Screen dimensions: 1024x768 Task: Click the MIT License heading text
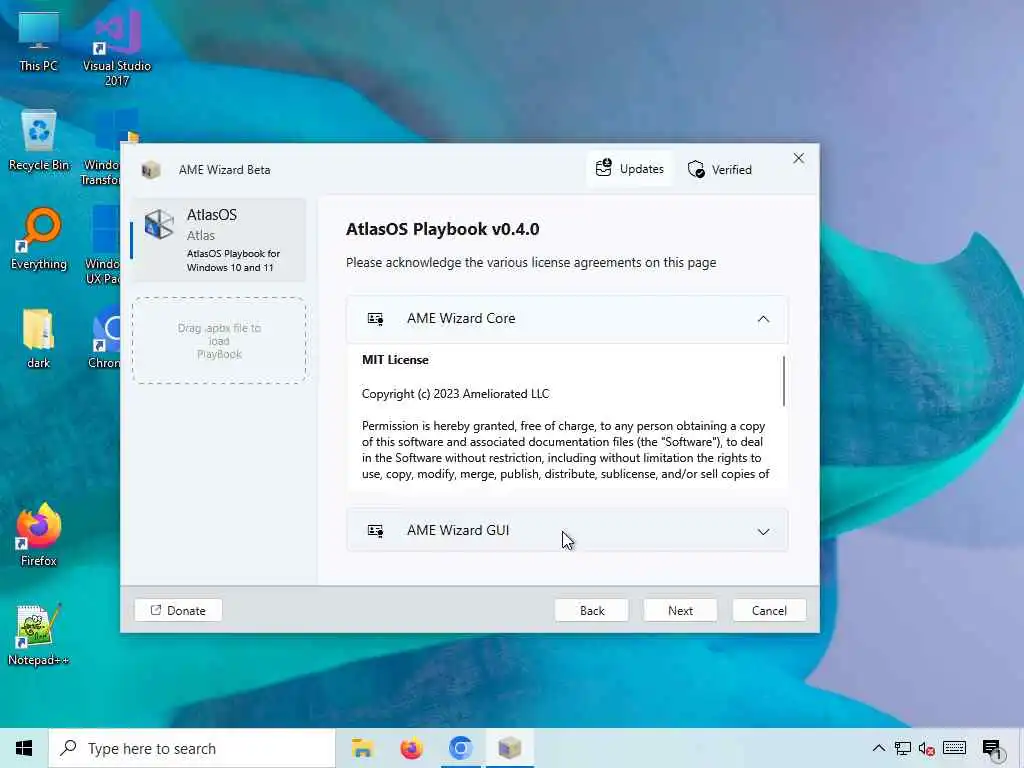click(395, 360)
